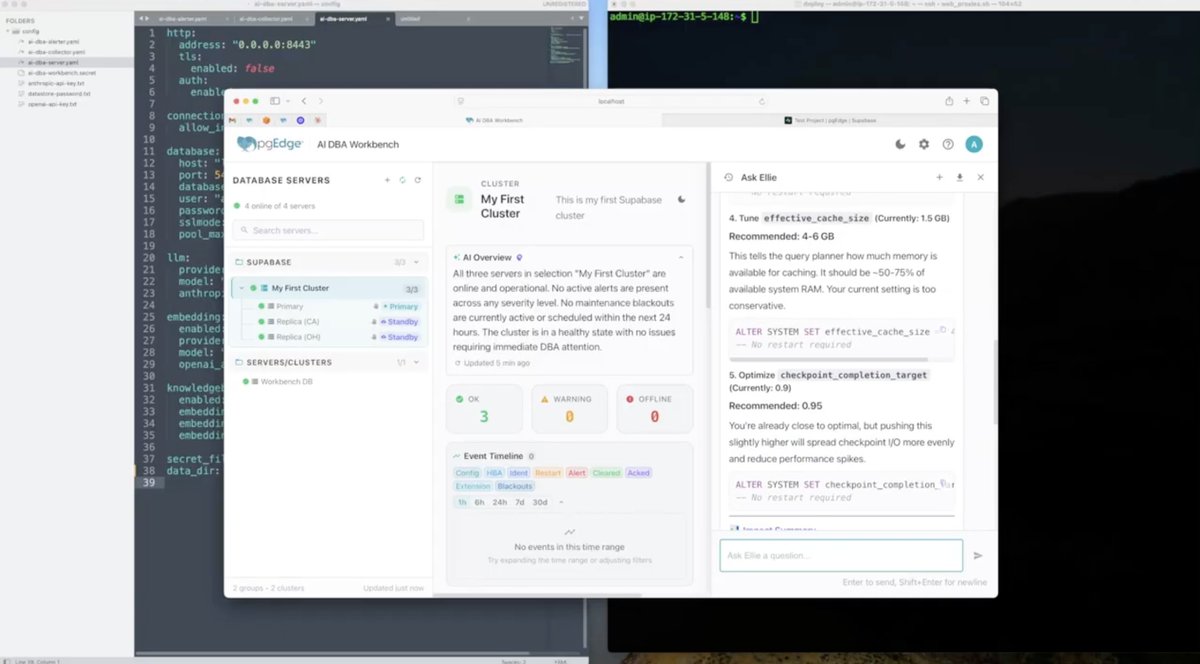Click the cluster blackout moon icon

click(682, 199)
